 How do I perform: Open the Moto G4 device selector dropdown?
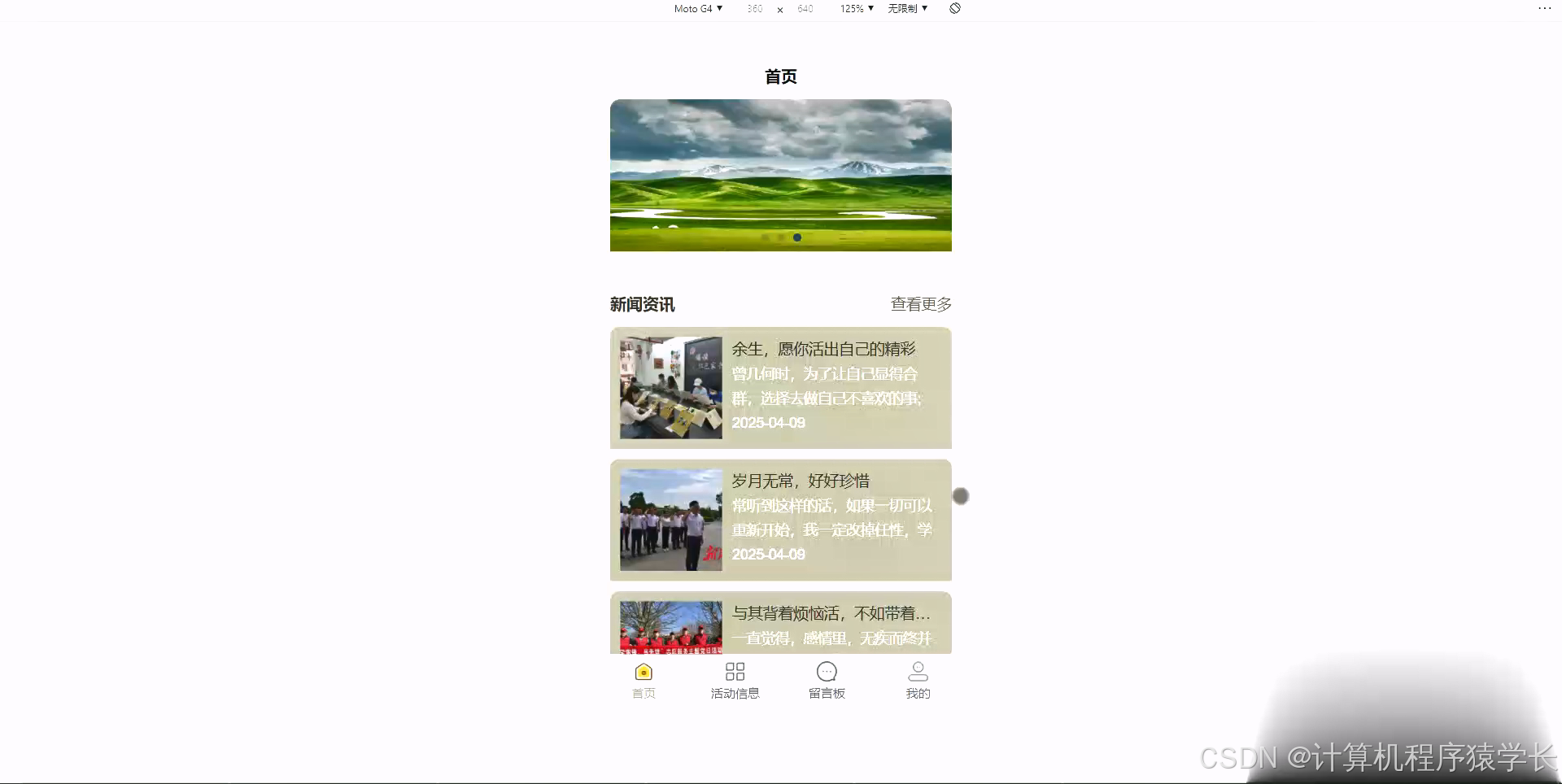pos(696,9)
